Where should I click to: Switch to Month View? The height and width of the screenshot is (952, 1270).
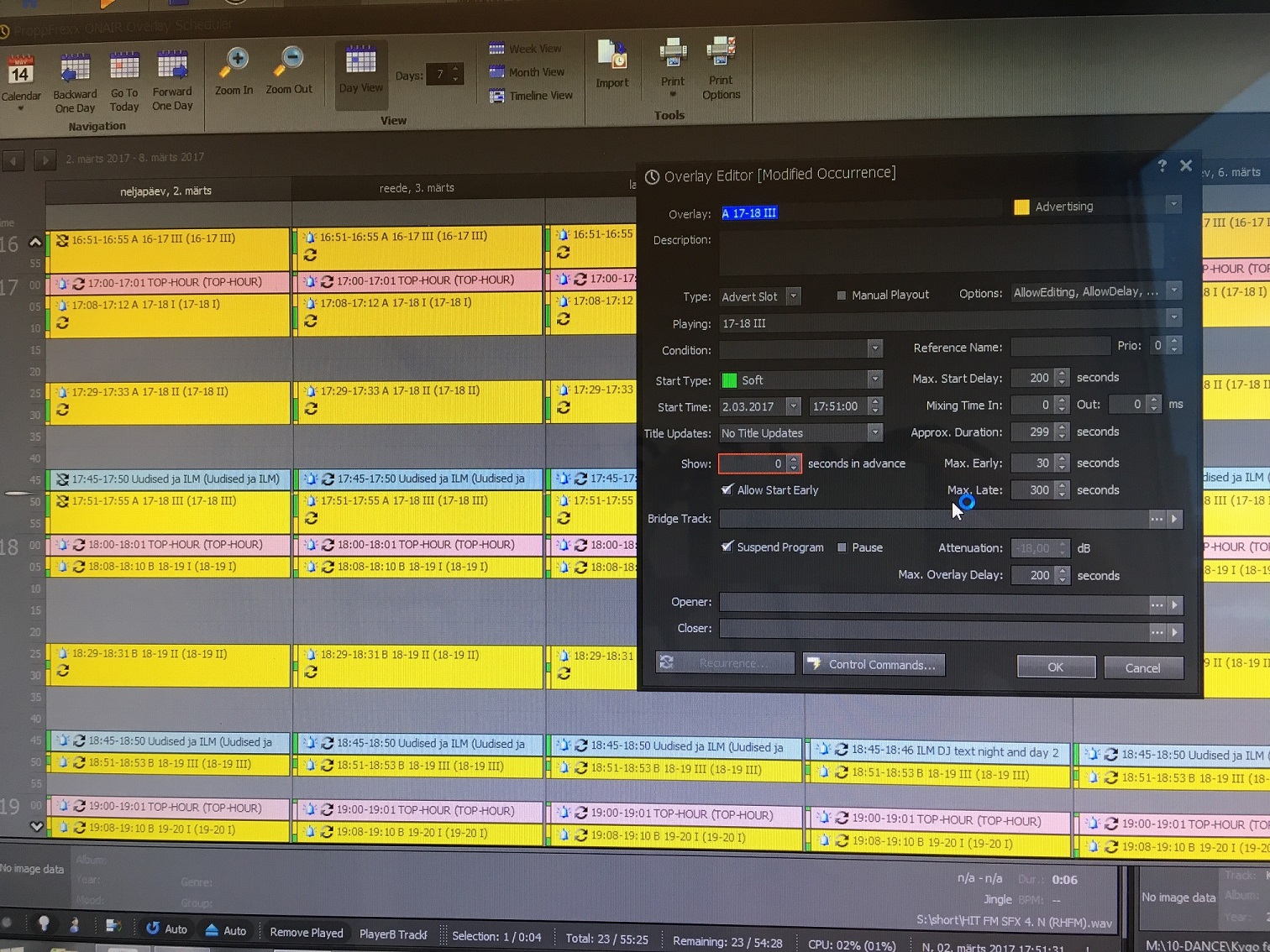tap(527, 72)
